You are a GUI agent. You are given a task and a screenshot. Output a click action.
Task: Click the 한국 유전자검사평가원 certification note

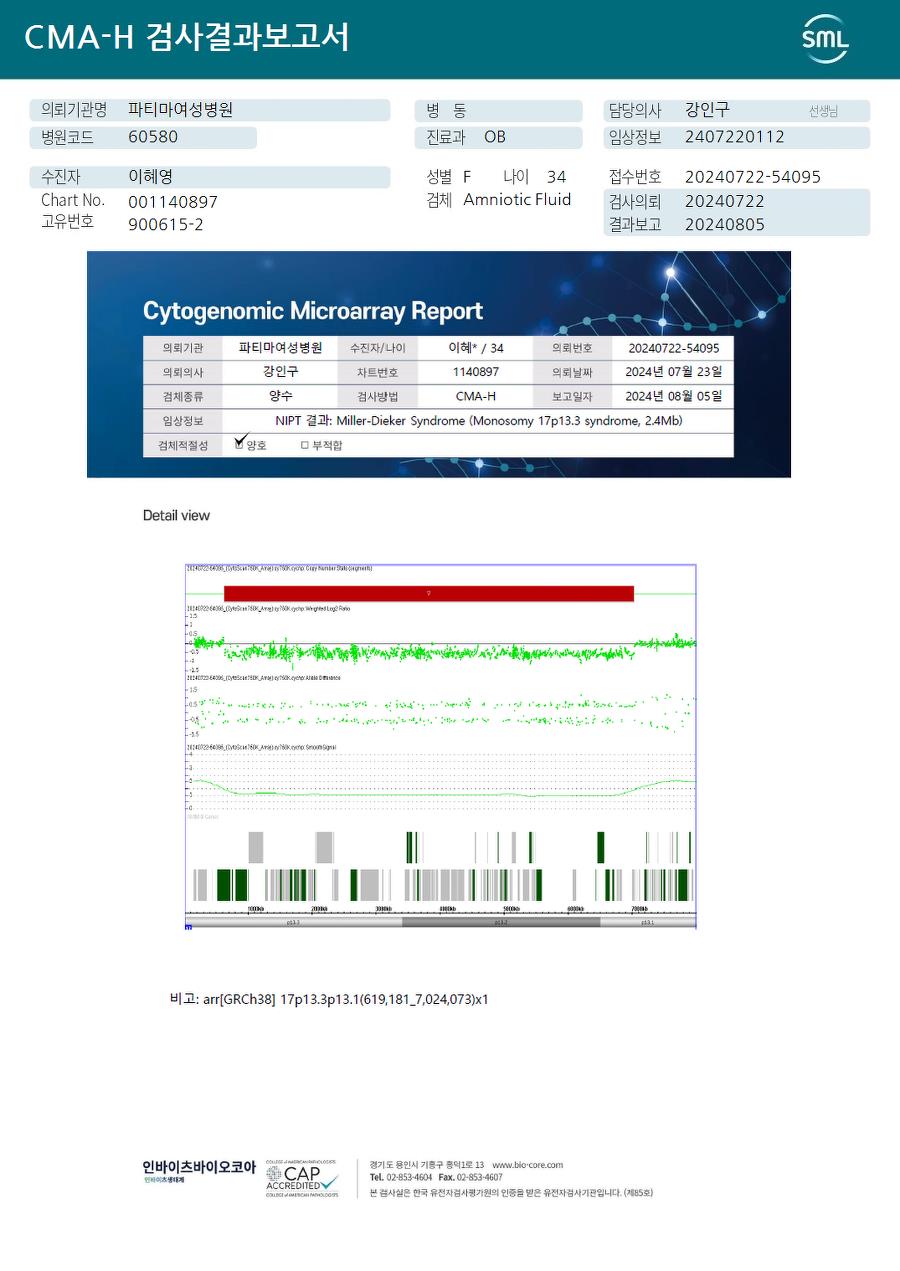pos(511,1192)
